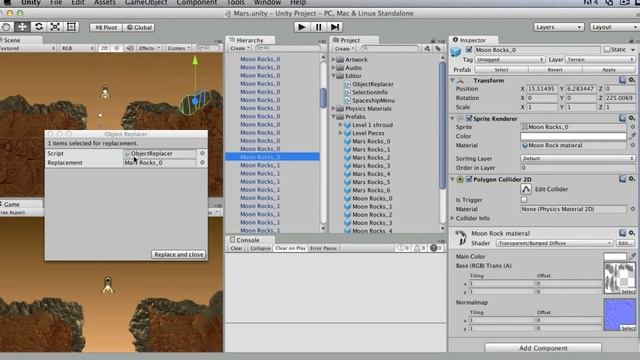Toggle Global handle rotation

[x=139, y=27]
